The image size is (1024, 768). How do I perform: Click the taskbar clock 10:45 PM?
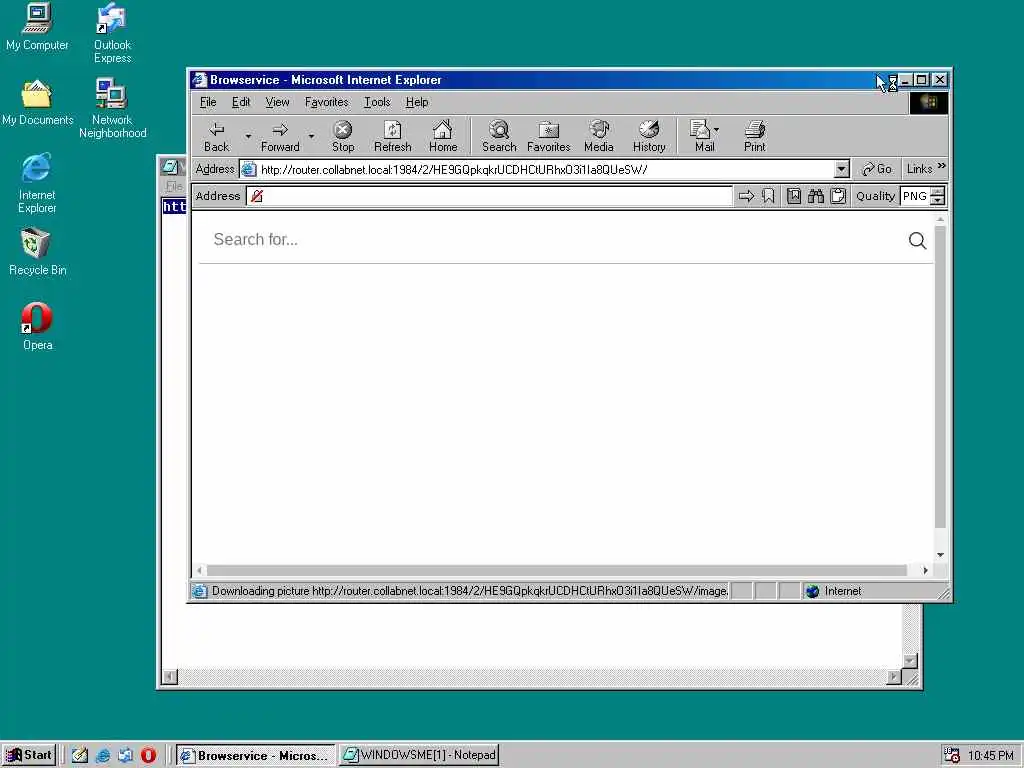click(x=991, y=756)
